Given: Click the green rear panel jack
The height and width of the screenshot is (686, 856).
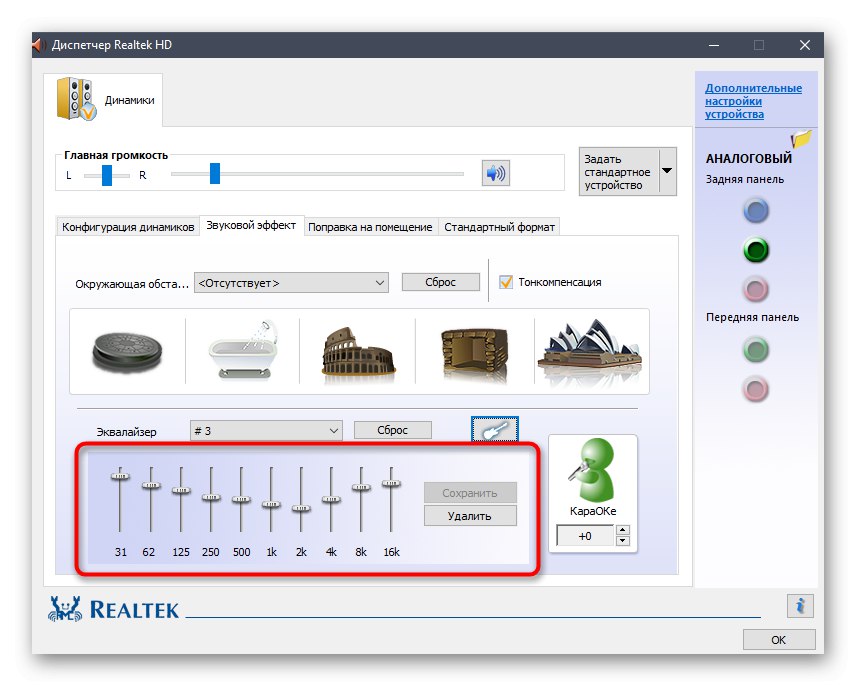Looking at the screenshot, I should coord(756,250).
